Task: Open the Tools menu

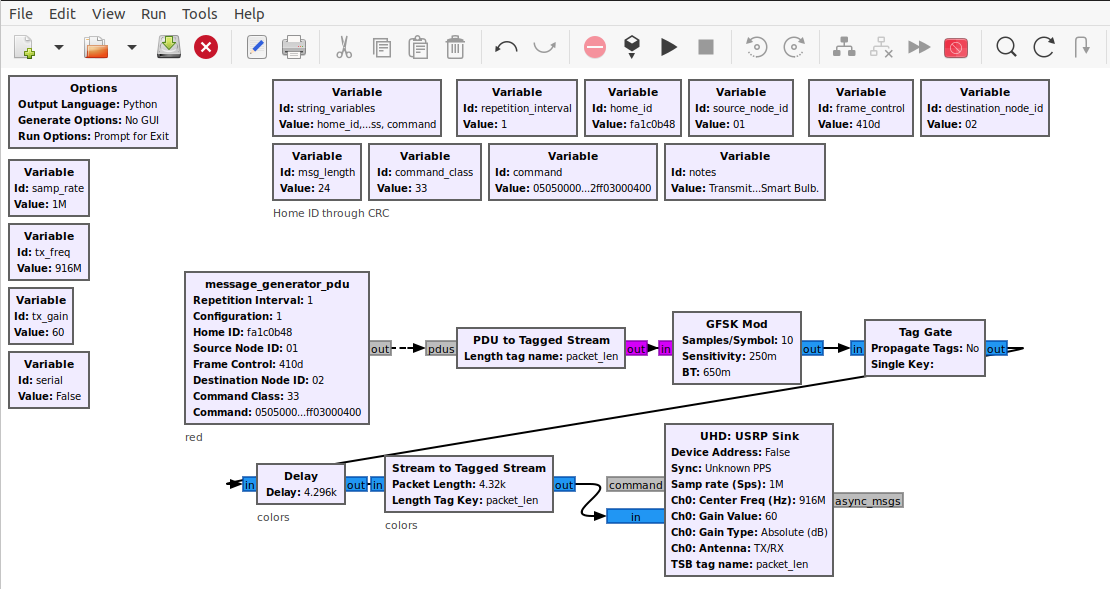Action: tap(200, 13)
